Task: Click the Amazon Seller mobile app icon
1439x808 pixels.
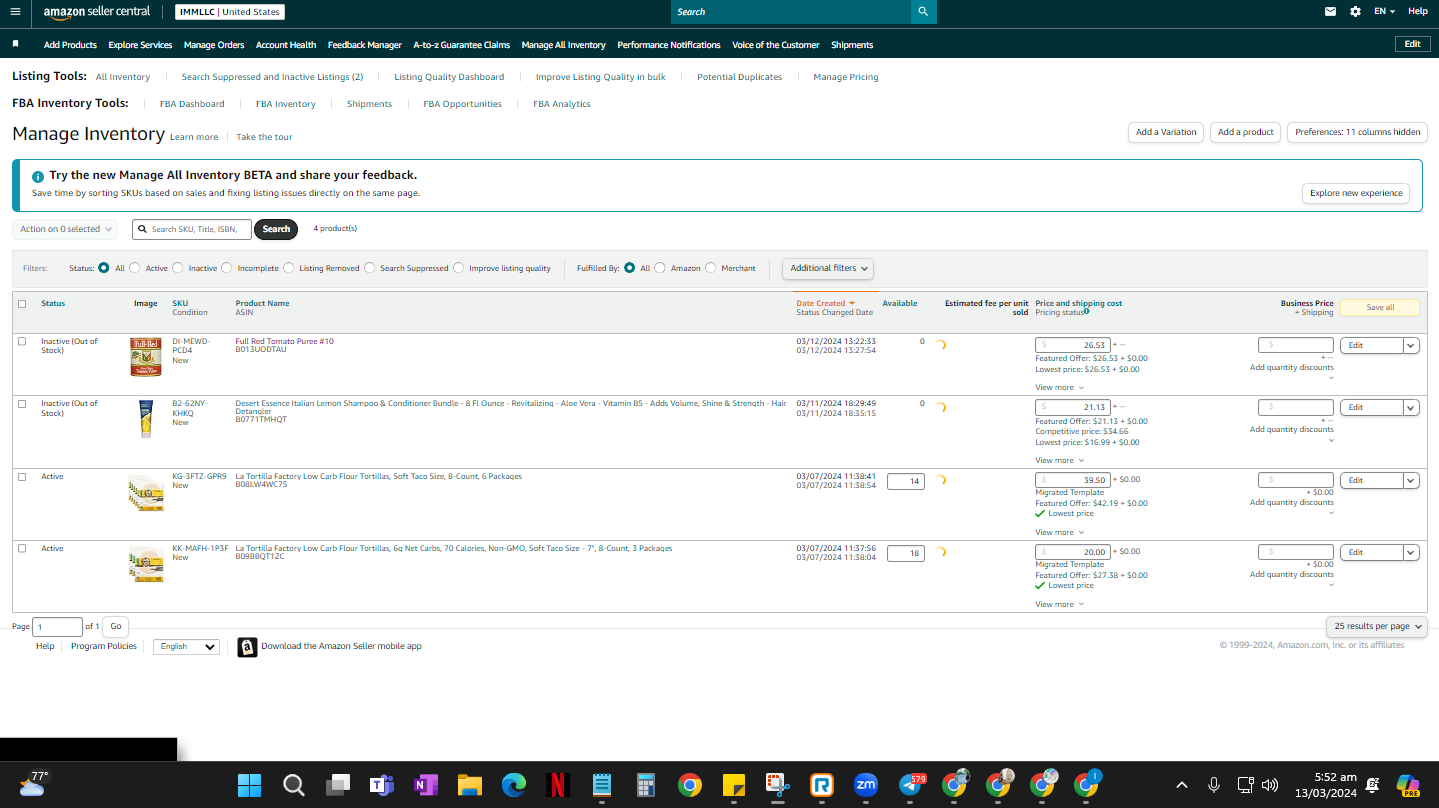Action: coord(247,647)
